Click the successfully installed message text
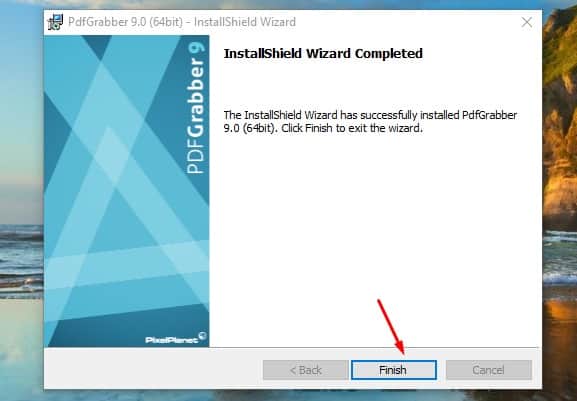Image resolution: width=577 pixels, height=401 pixels. click(x=370, y=121)
